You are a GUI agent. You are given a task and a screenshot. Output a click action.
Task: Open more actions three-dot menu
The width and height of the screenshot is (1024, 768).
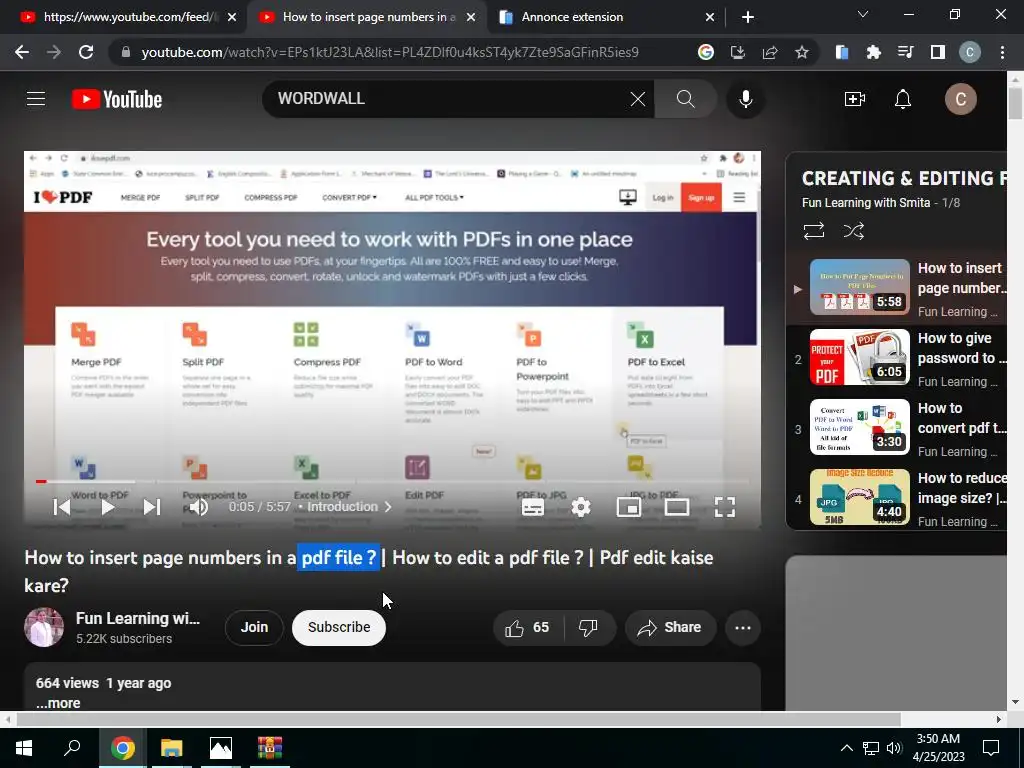743,628
